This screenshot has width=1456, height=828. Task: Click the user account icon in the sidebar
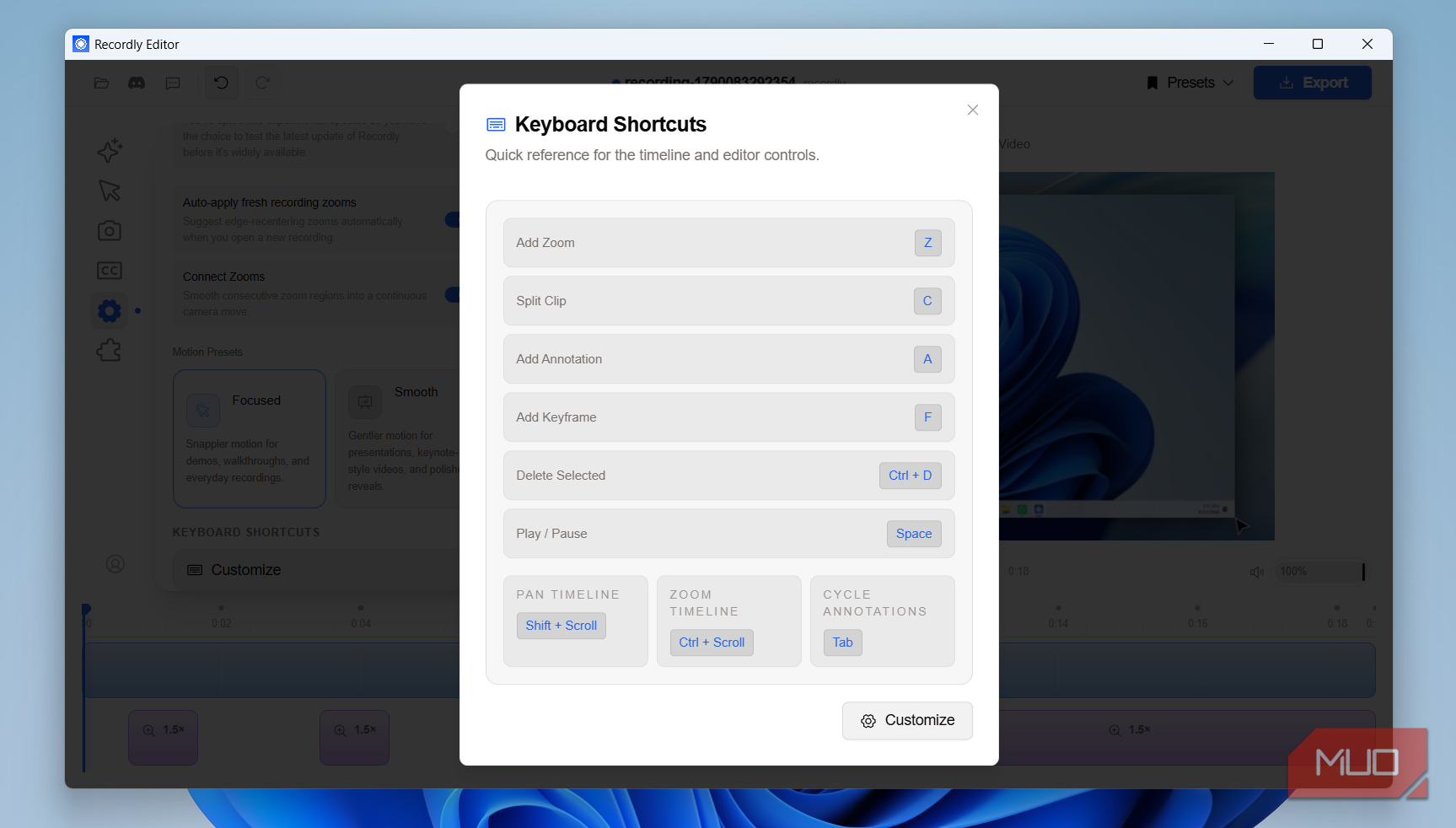[116, 564]
